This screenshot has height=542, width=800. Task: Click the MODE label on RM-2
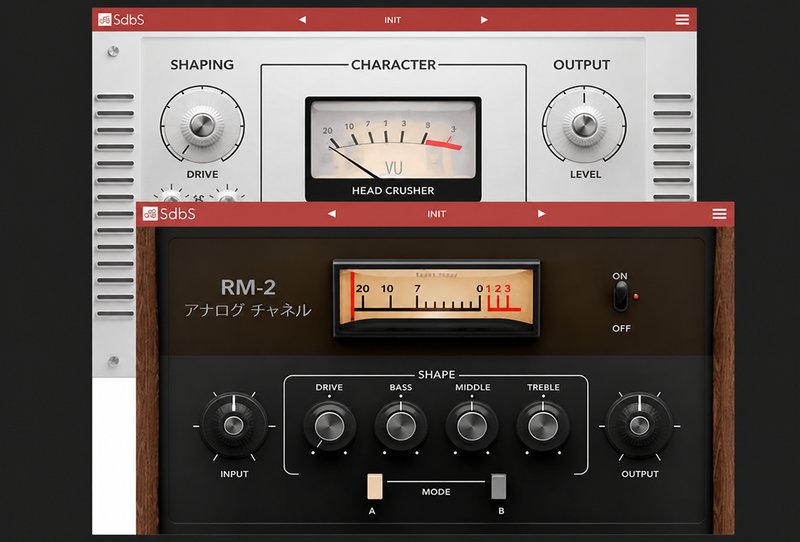tap(436, 492)
